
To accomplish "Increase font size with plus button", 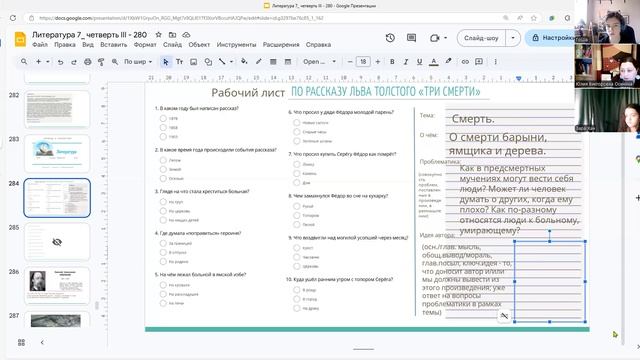I will point(378,62).
